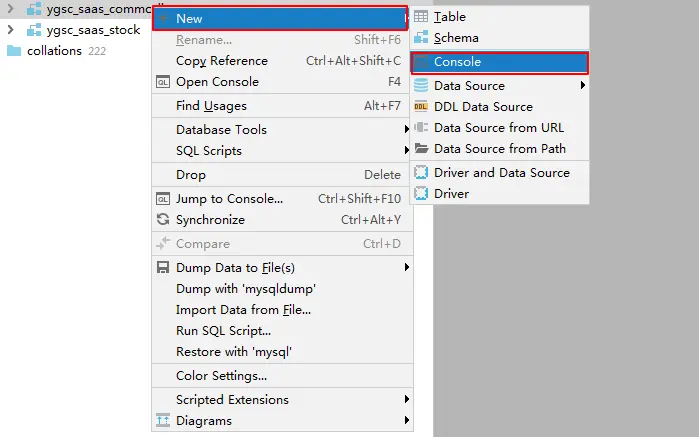
Task: Click the Jump to Console QL icon
Action: click(x=163, y=199)
